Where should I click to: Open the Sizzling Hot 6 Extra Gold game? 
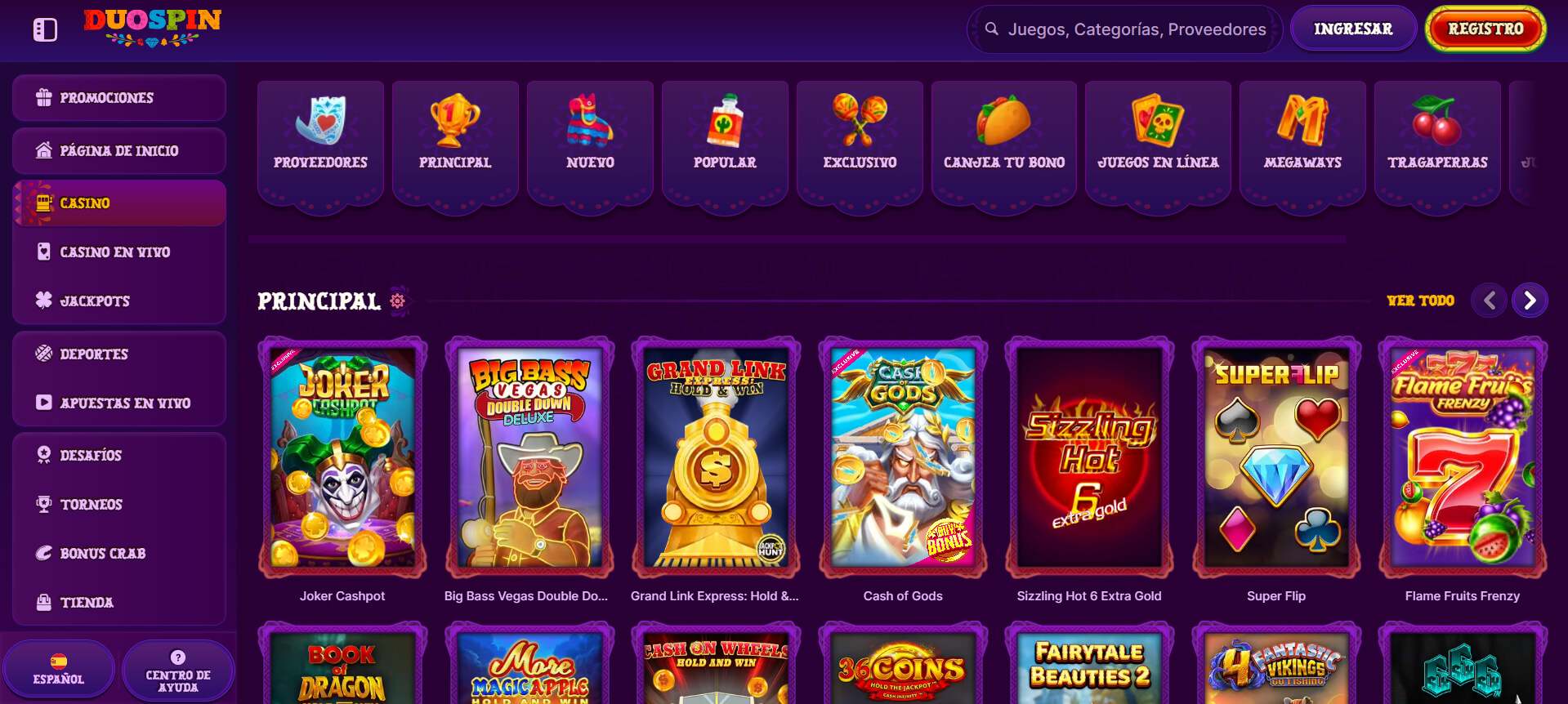[x=1089, y=457]
